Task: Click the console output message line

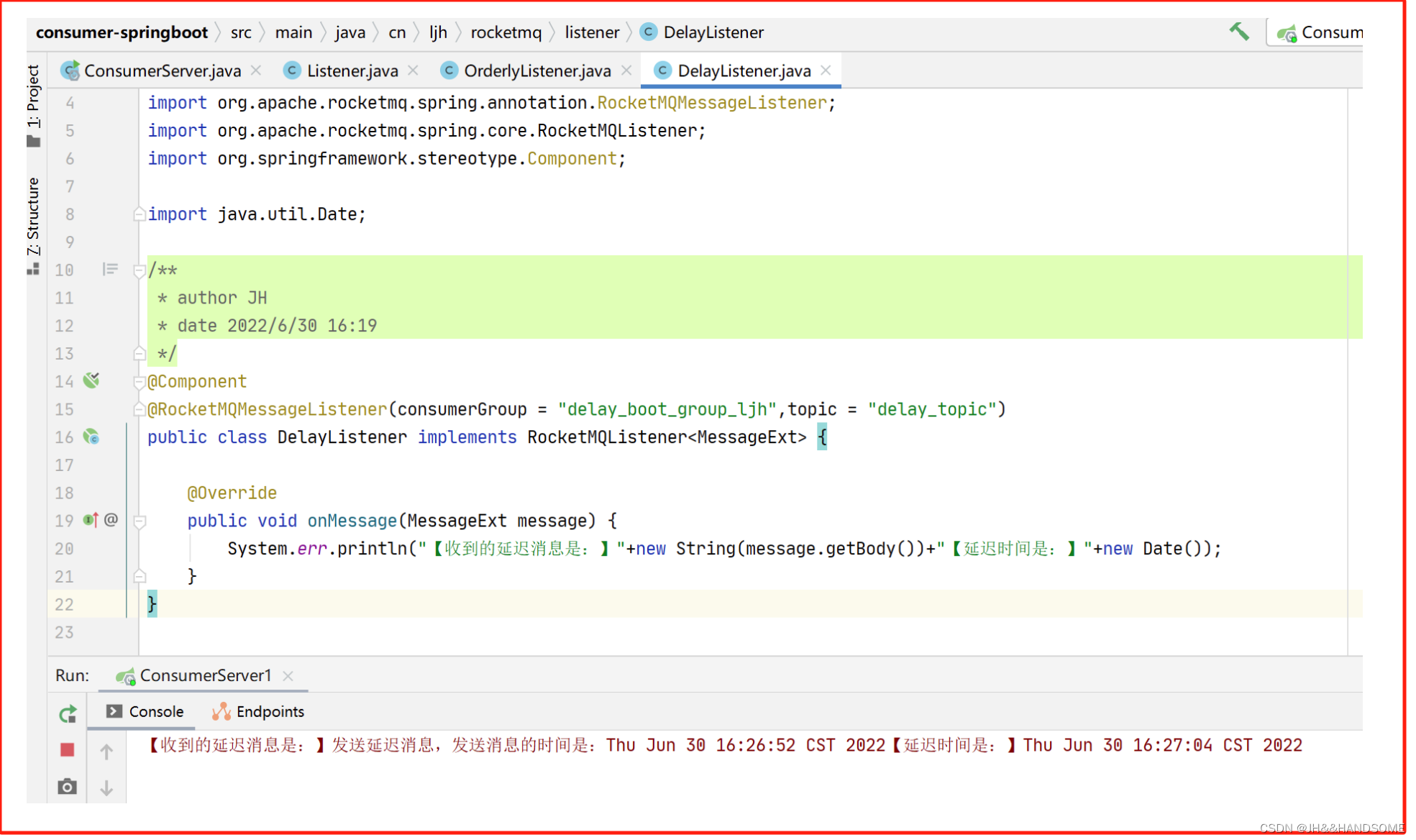Action: 723,745
